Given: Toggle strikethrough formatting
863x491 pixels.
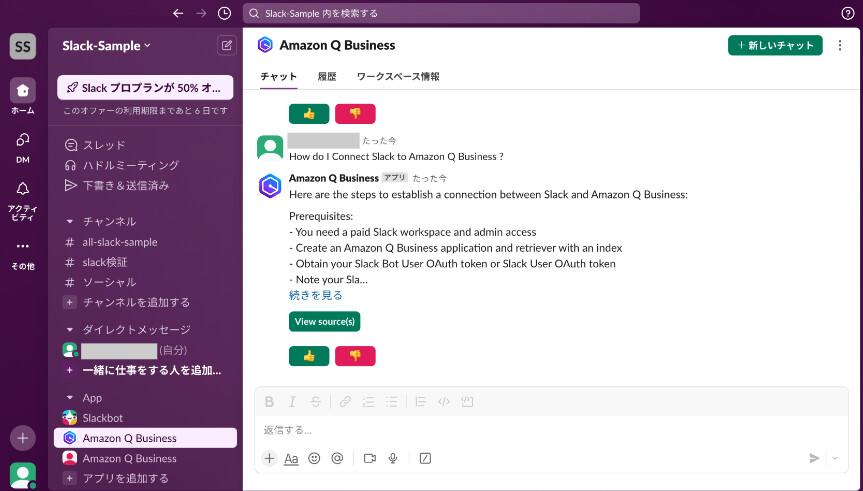Looking at the screenshot, I should tap(315, 402).
